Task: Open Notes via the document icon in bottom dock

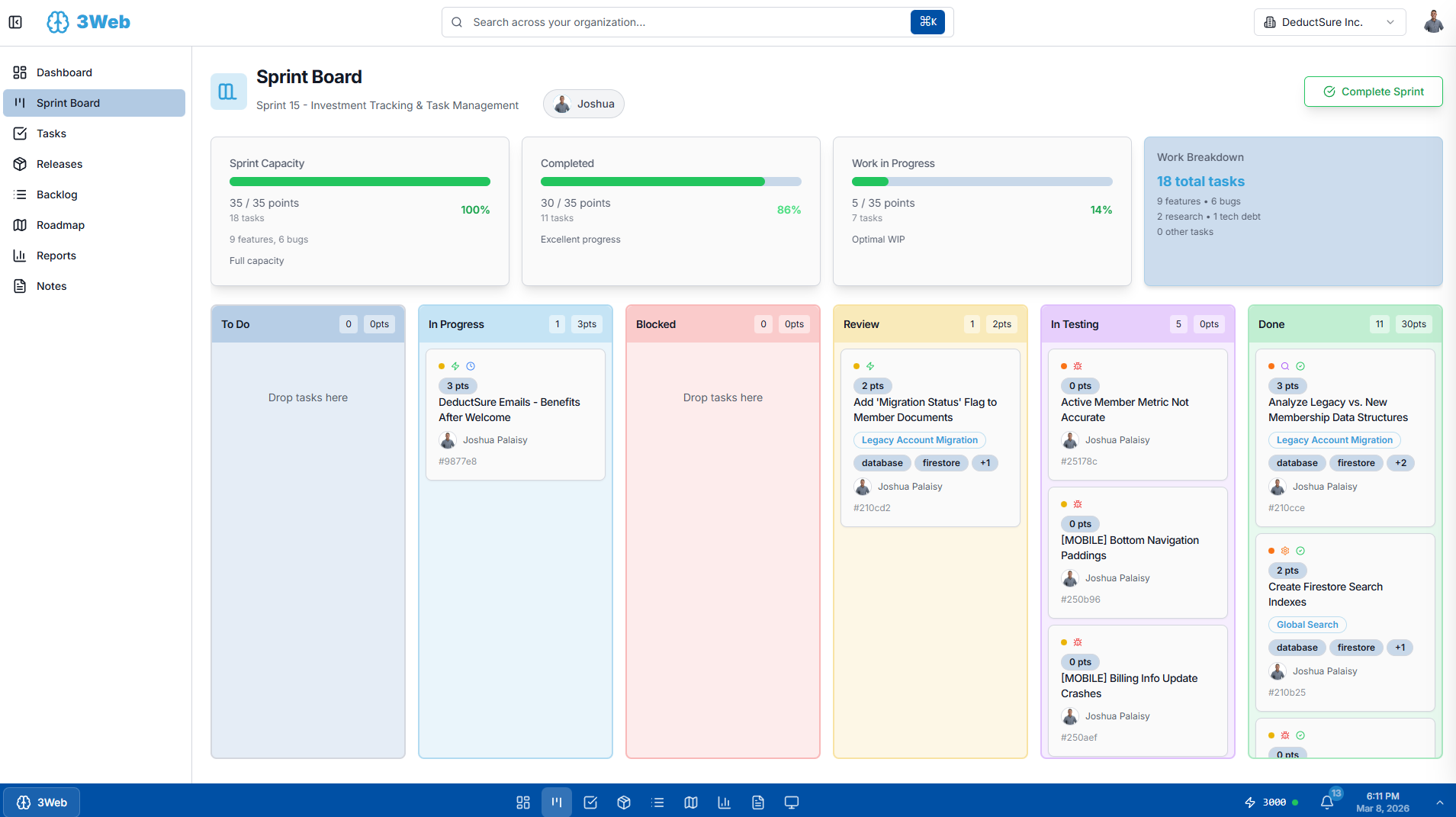Action: click(757, 802)
